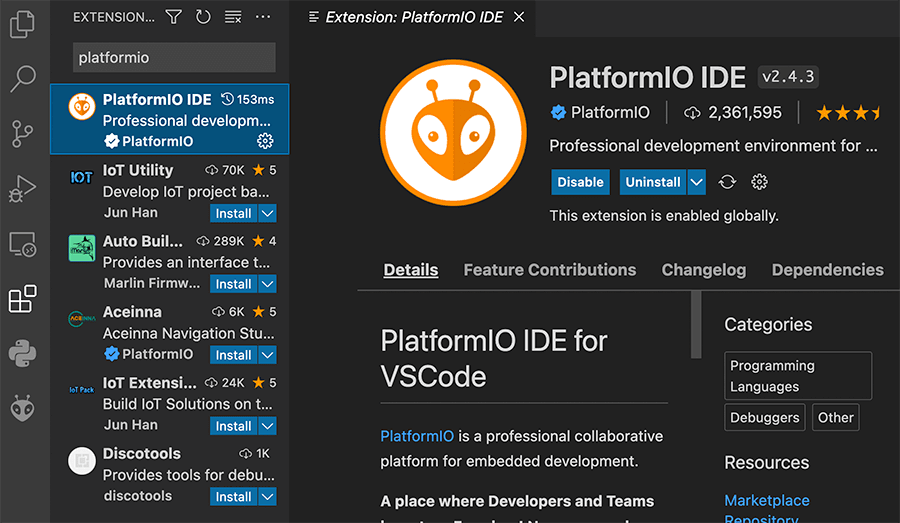
Task: Click the Other category tag
Action: [x=835, y=417]
